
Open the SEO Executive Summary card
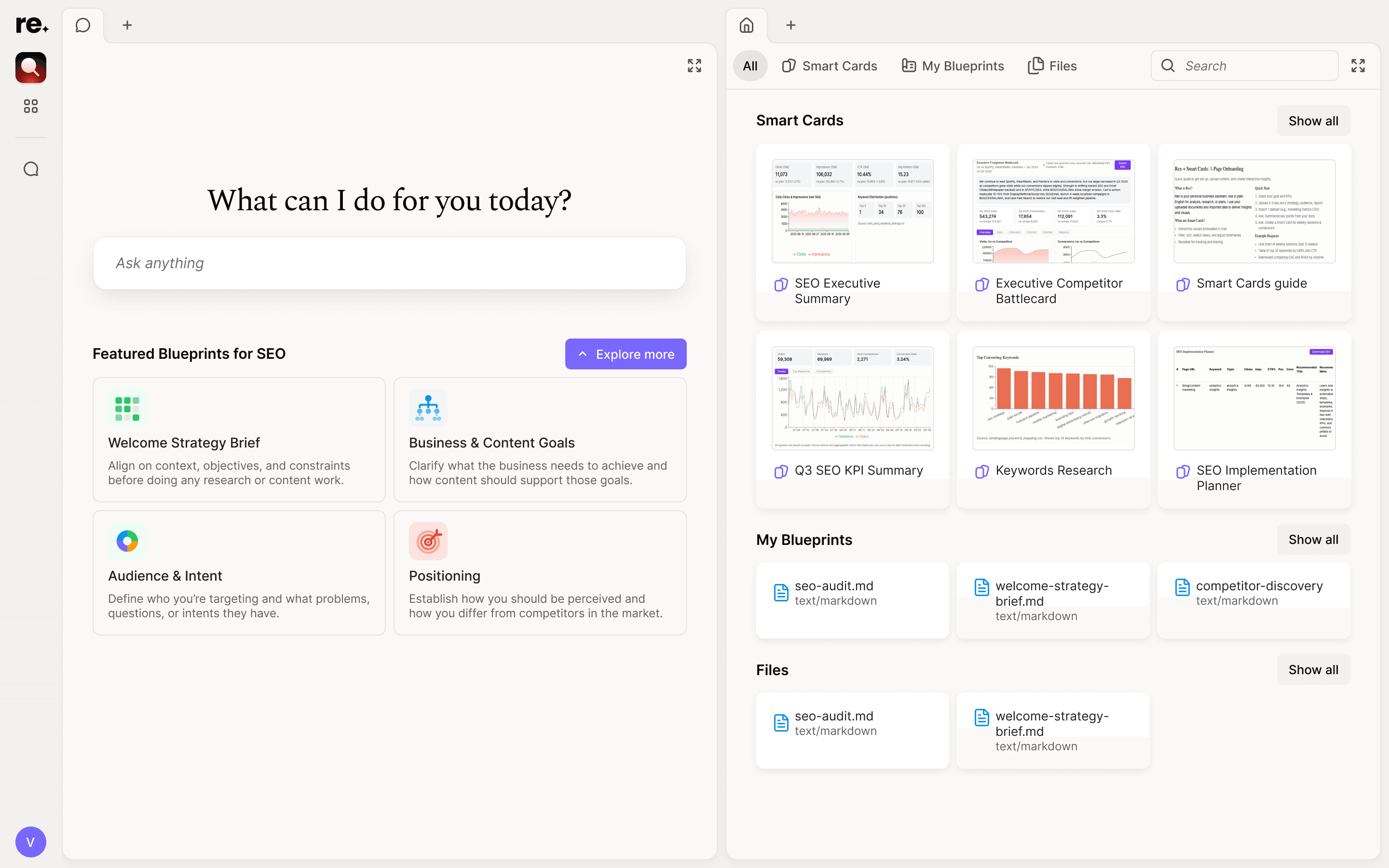[852, 232]
